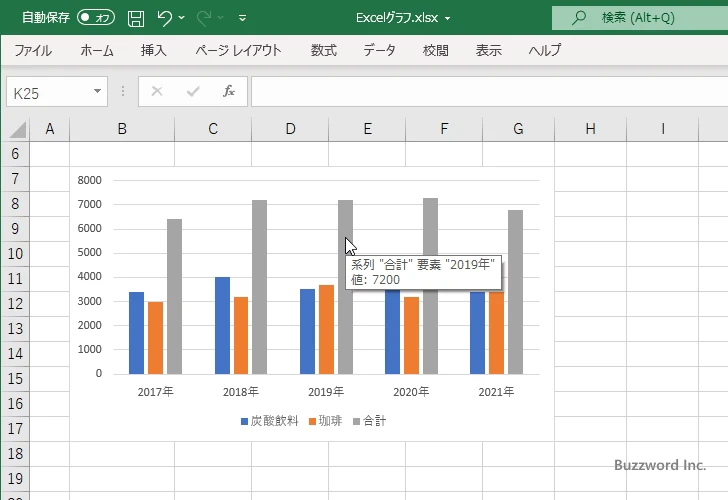Select row 6 header
The image size is (728, 500).
click(x=15, y=154)
